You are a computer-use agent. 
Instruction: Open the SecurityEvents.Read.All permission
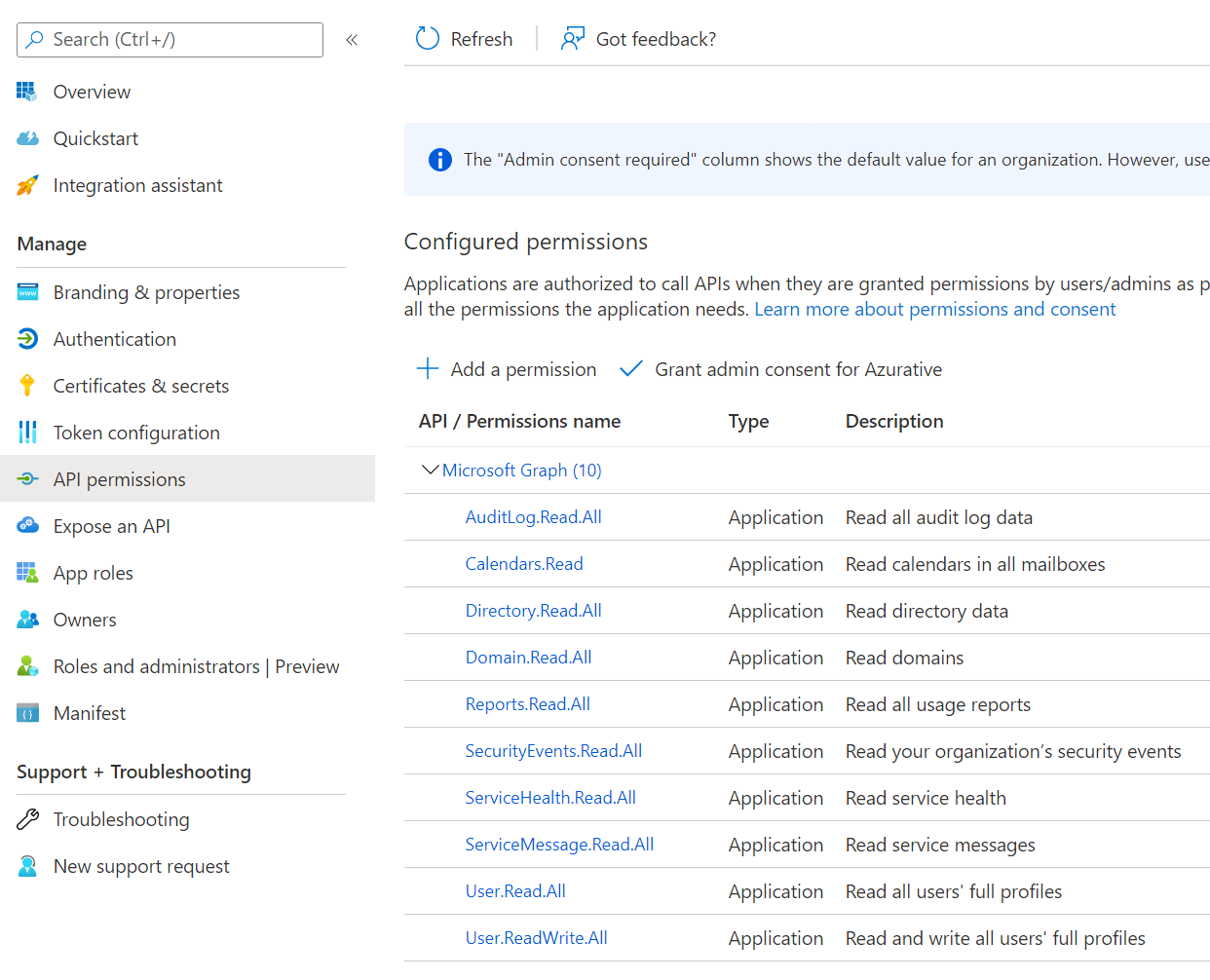[553, 751]
